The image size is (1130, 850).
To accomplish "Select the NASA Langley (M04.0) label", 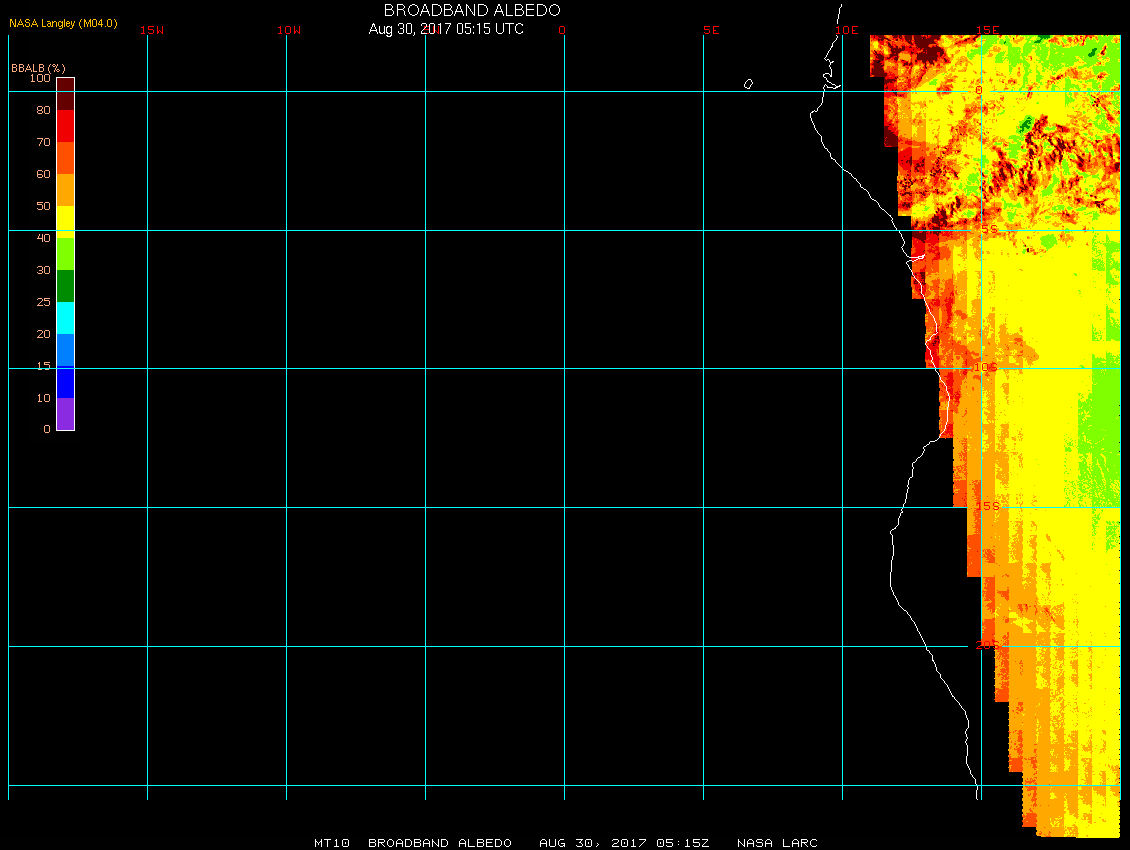I will [x=63, y=23].
